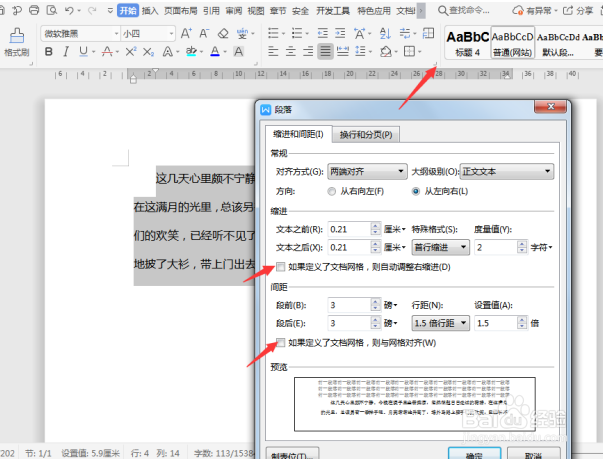This screenshot has width=603, height=459.
Task: Open the 开始 ribbon tab
Action: [128, 10]
